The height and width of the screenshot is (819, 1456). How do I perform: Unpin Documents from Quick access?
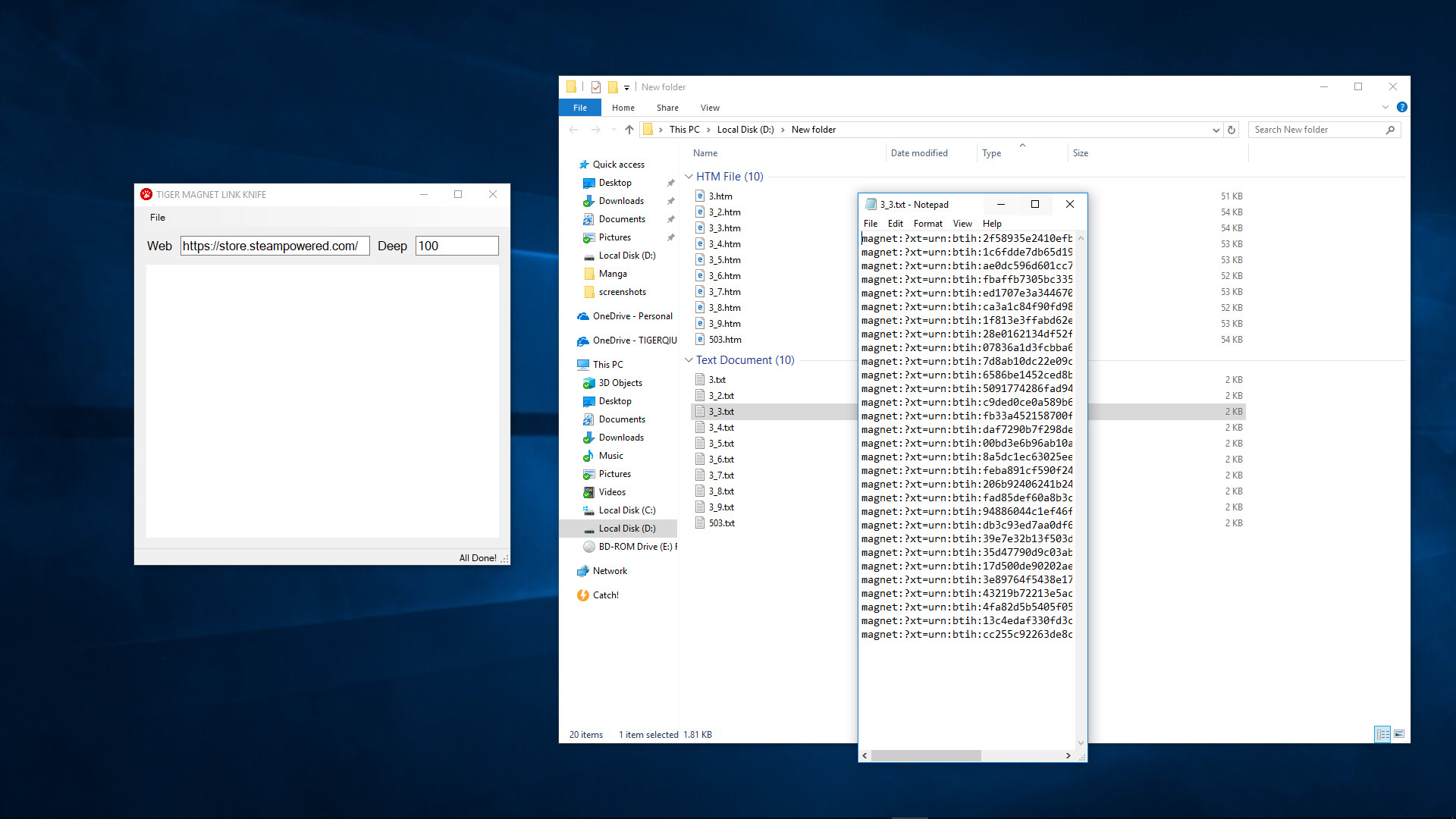click(670, 218)
